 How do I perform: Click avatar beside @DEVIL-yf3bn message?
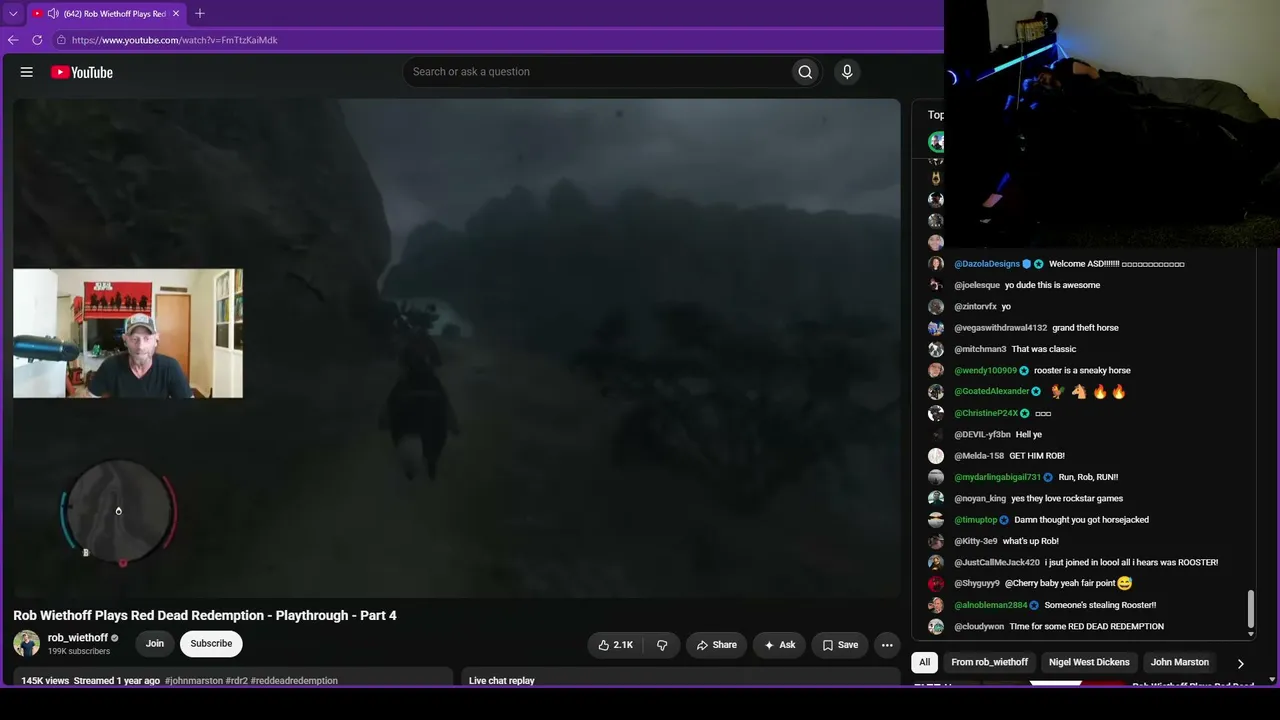936,435
